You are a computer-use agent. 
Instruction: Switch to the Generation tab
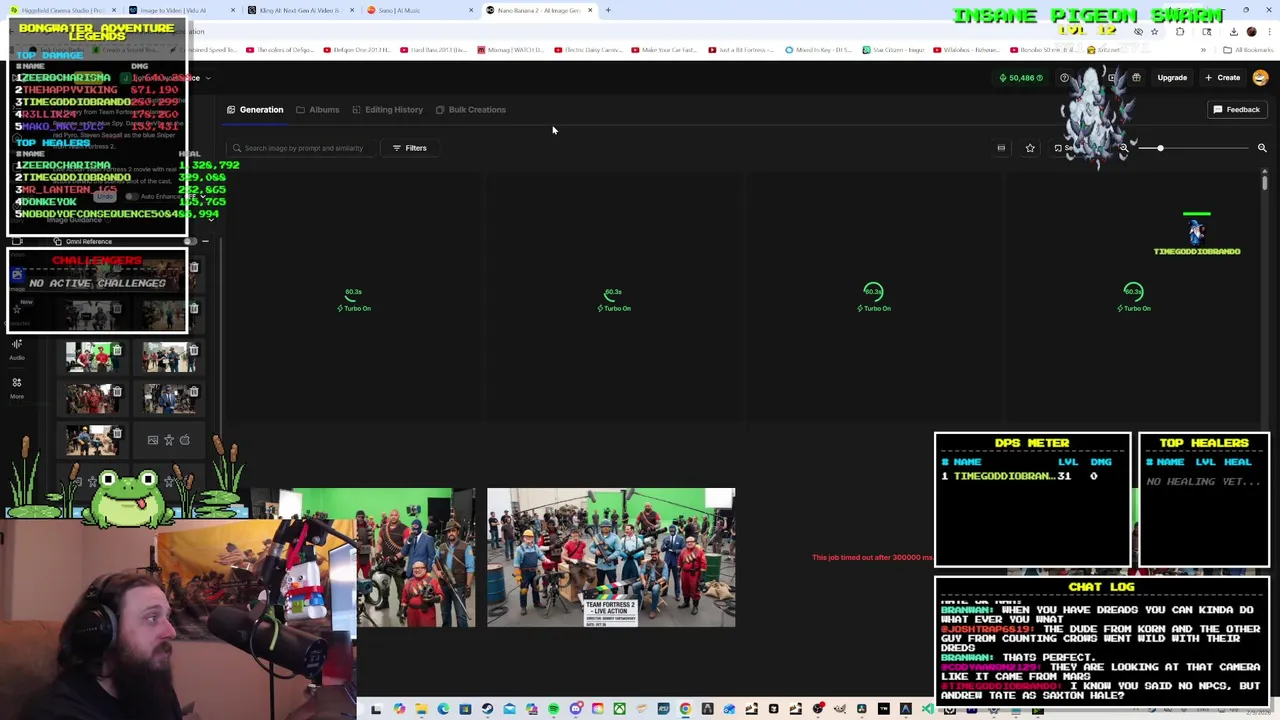[255, 110]
